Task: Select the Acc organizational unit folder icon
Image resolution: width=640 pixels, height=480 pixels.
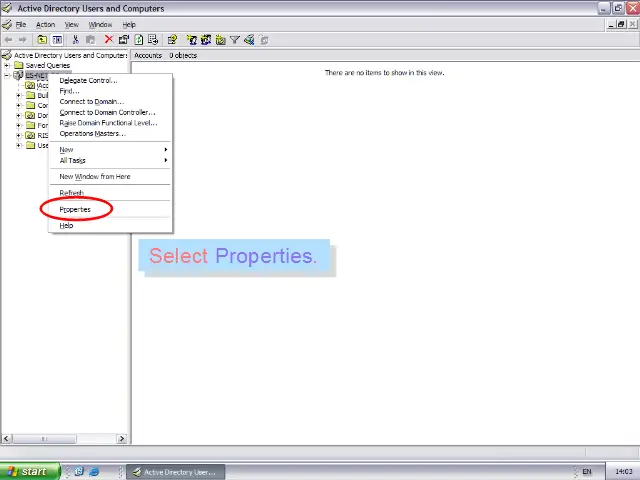Action: [30, 85]
